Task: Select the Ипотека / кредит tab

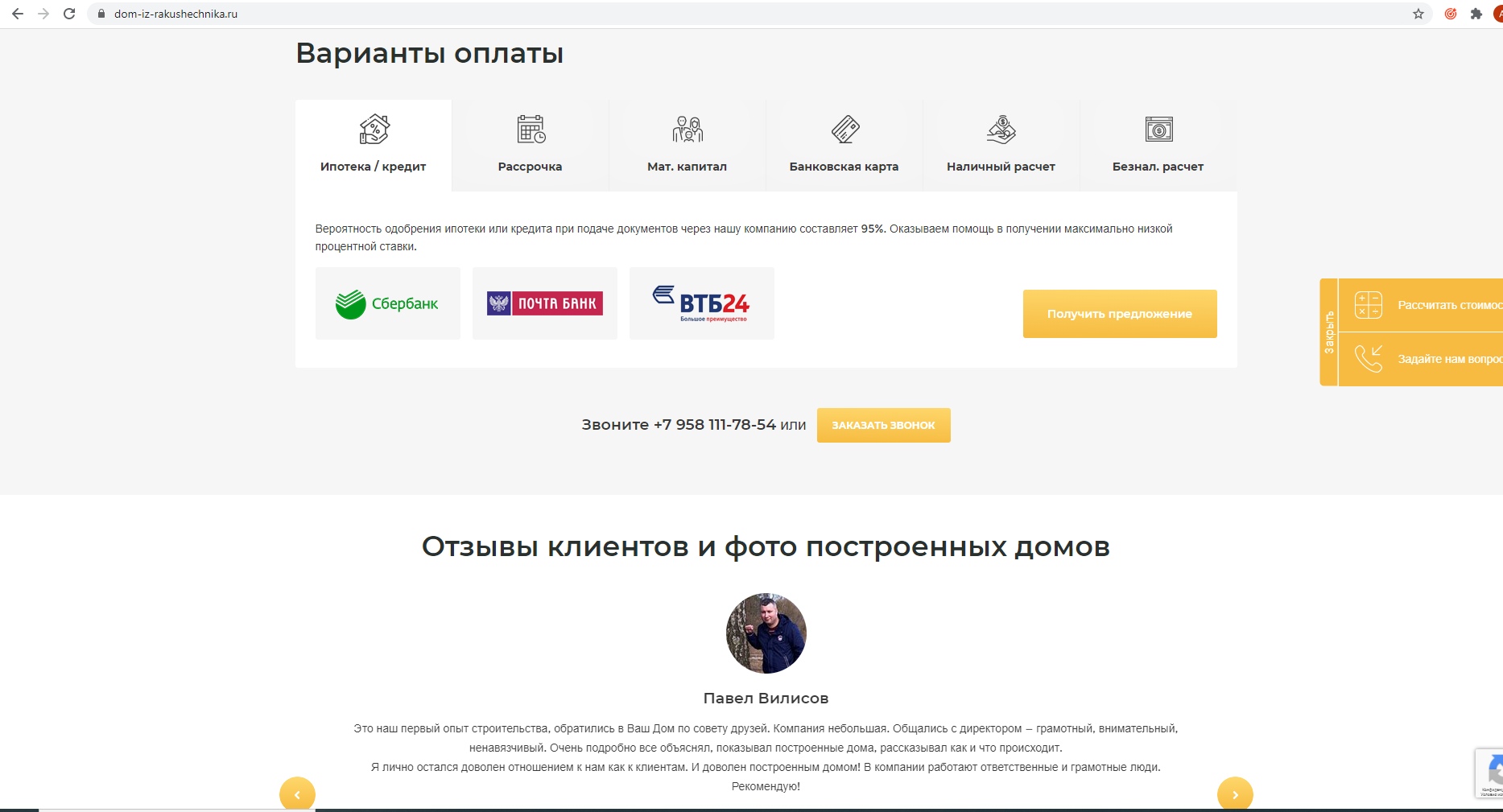Action: pos(374,146)
